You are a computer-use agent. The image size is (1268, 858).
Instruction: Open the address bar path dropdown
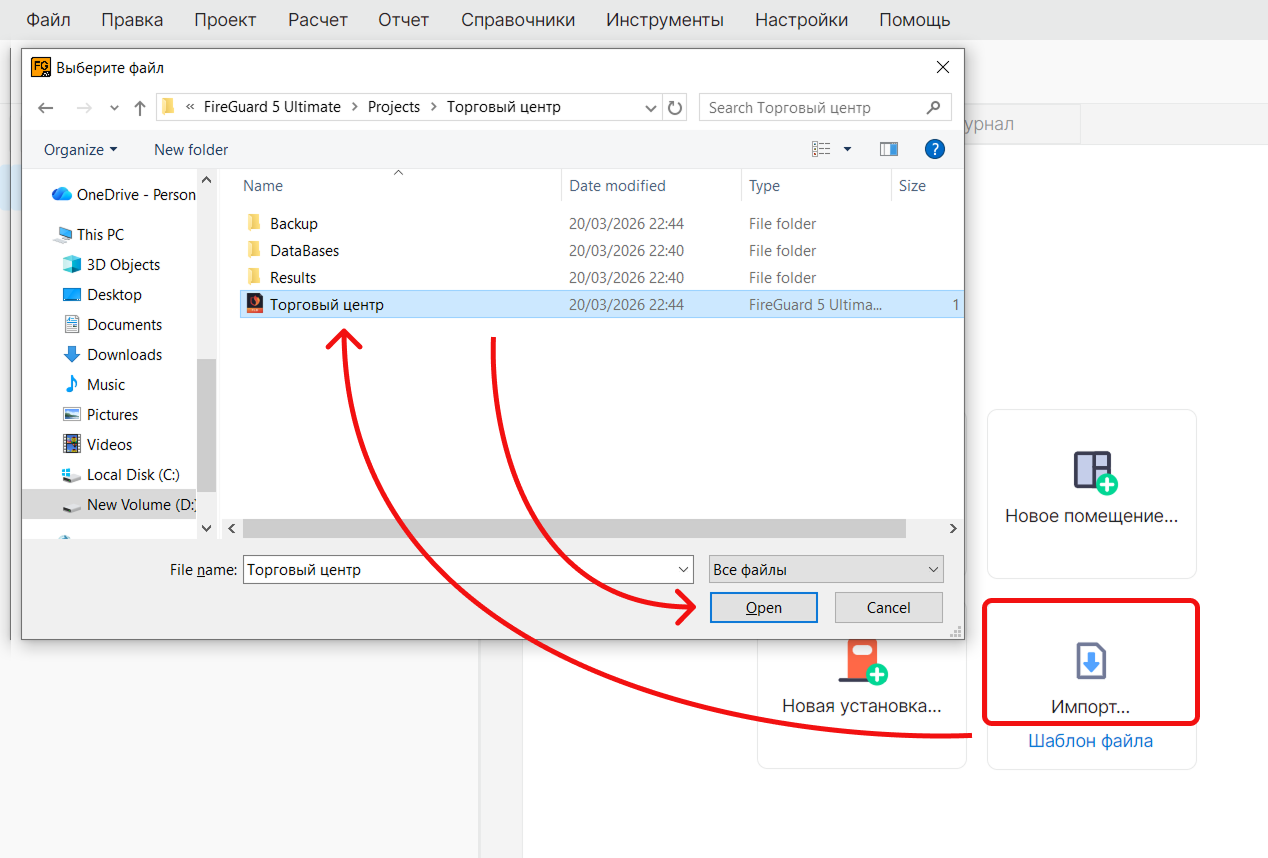point(650,108)
